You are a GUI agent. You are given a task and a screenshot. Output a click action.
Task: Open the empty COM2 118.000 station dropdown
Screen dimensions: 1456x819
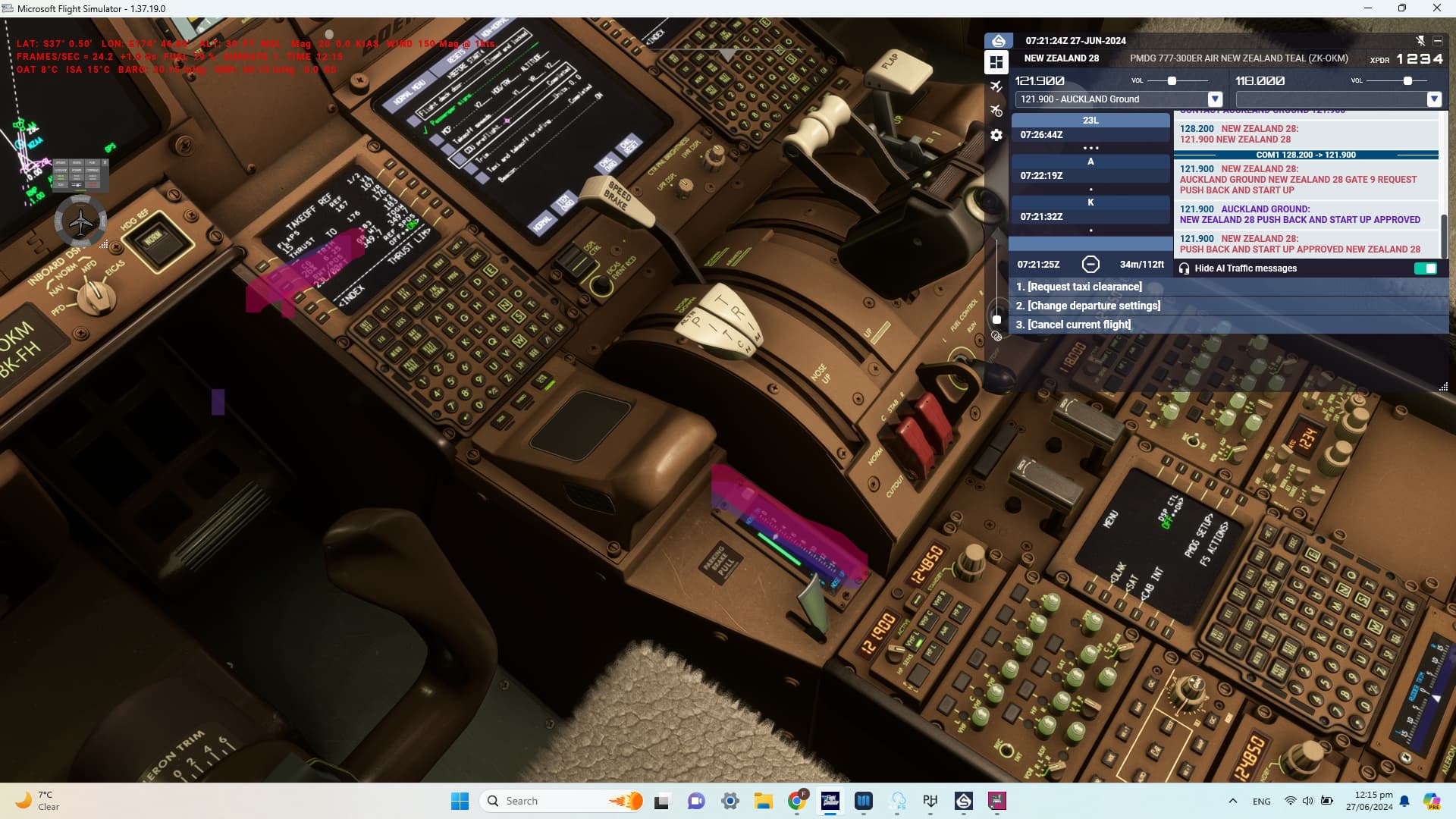[x=1433, y=99]
